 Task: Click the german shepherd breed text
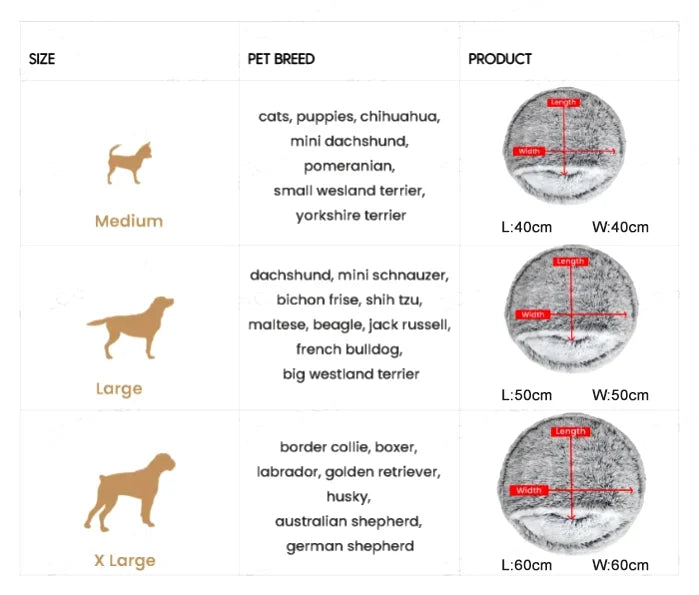[350, 546]
